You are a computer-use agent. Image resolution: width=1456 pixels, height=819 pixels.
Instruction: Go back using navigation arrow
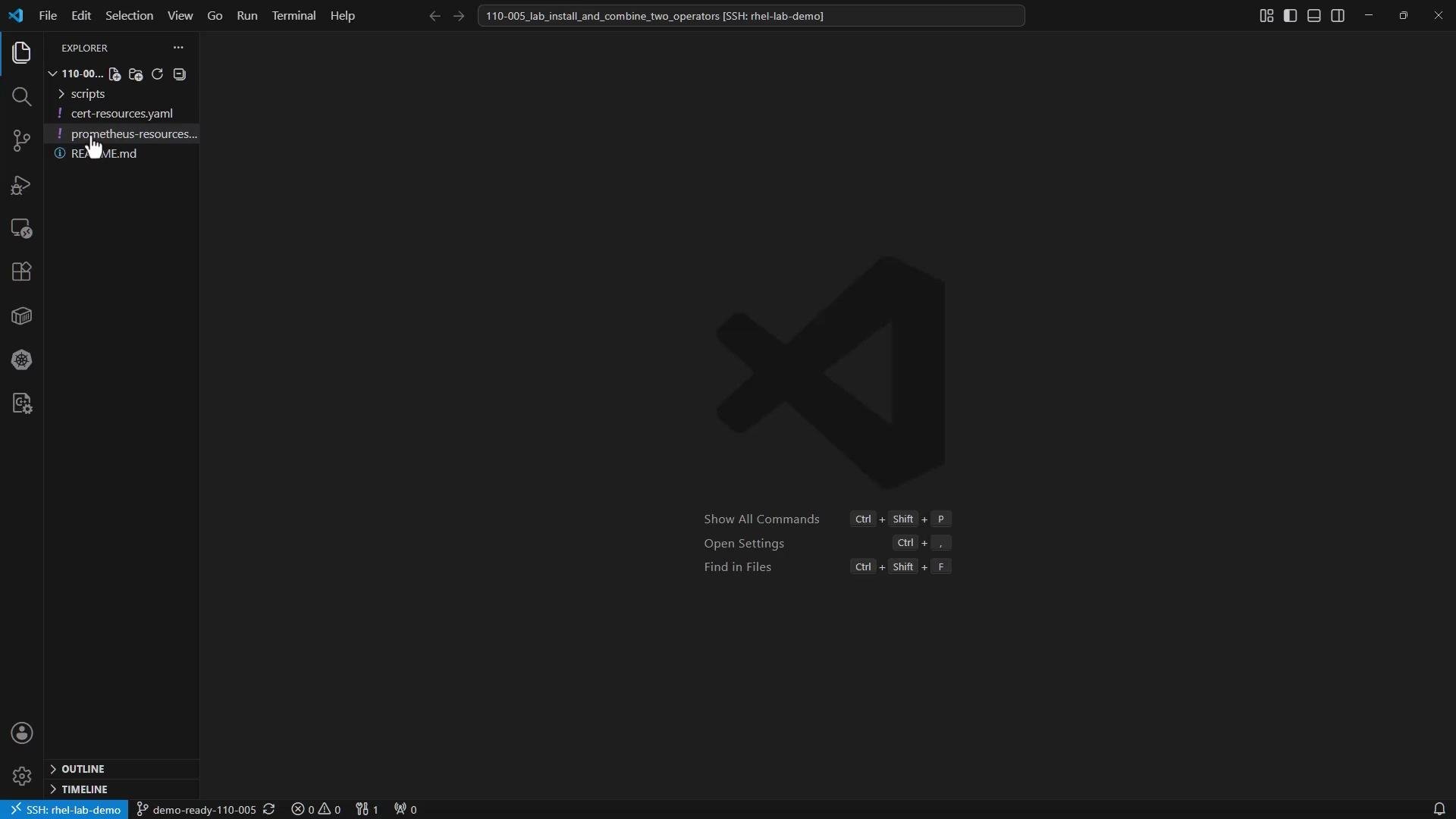pyautogui.click(x=435, y=16)
